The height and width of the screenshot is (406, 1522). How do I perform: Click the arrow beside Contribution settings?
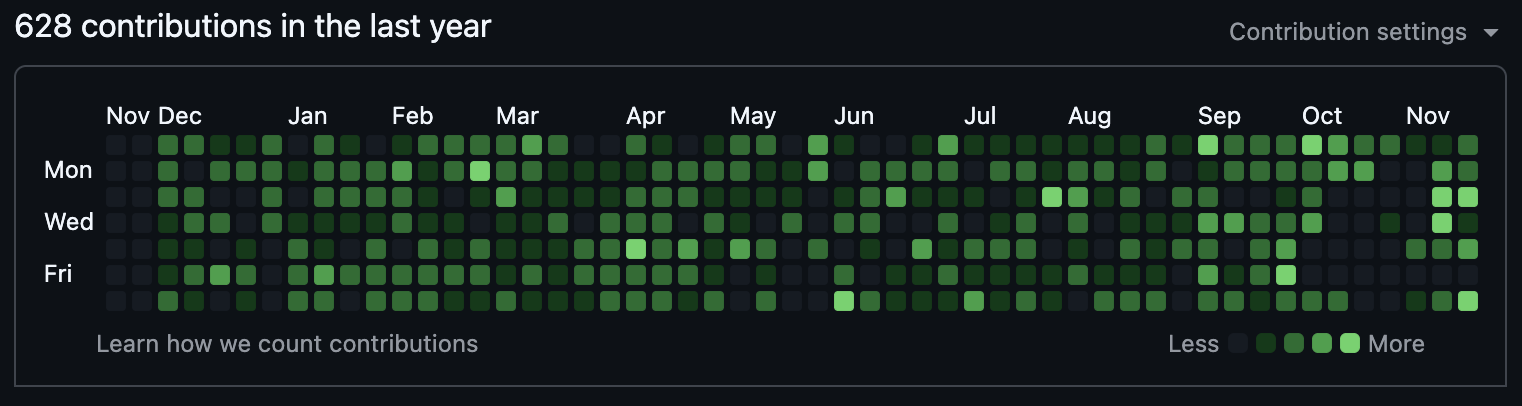click(x=1491, y=33)
